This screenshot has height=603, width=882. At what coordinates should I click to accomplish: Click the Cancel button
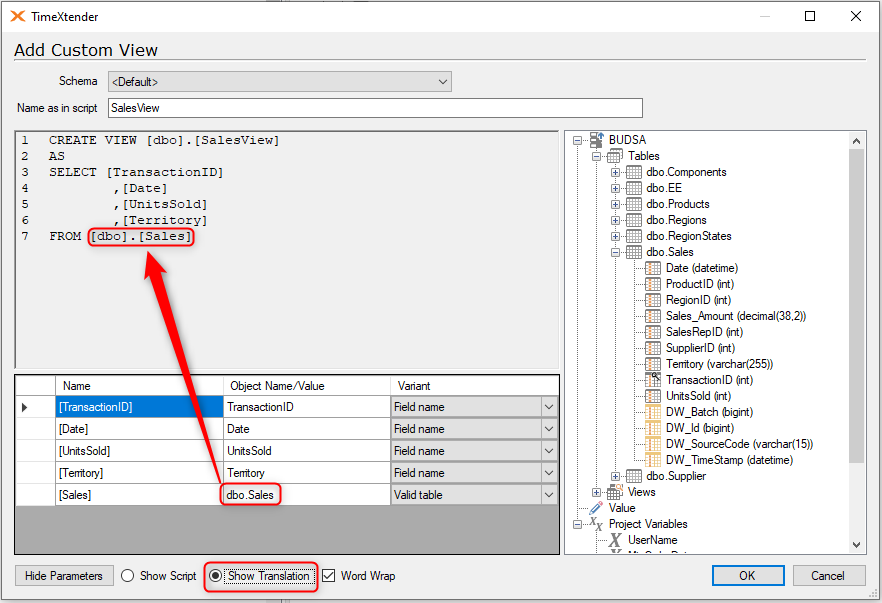[x=828, y=575]
